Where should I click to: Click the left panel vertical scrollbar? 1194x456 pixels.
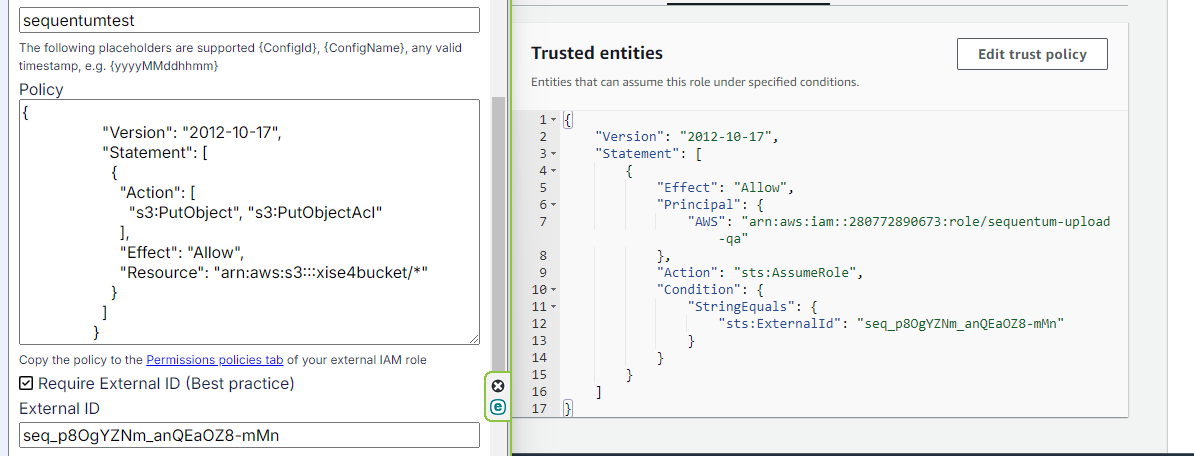tap(498, 230)
